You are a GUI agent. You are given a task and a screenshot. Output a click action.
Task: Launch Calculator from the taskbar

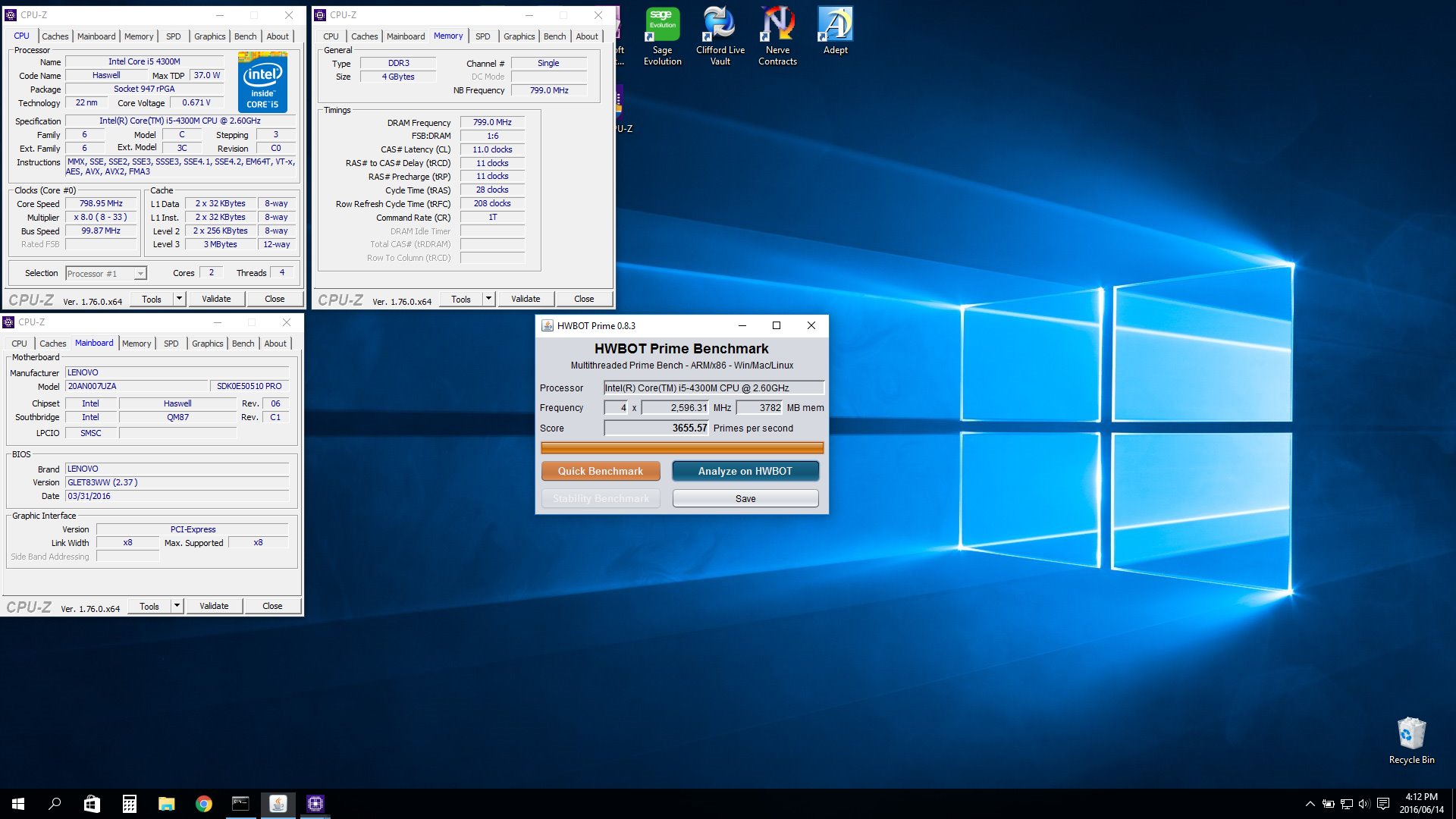129,804
